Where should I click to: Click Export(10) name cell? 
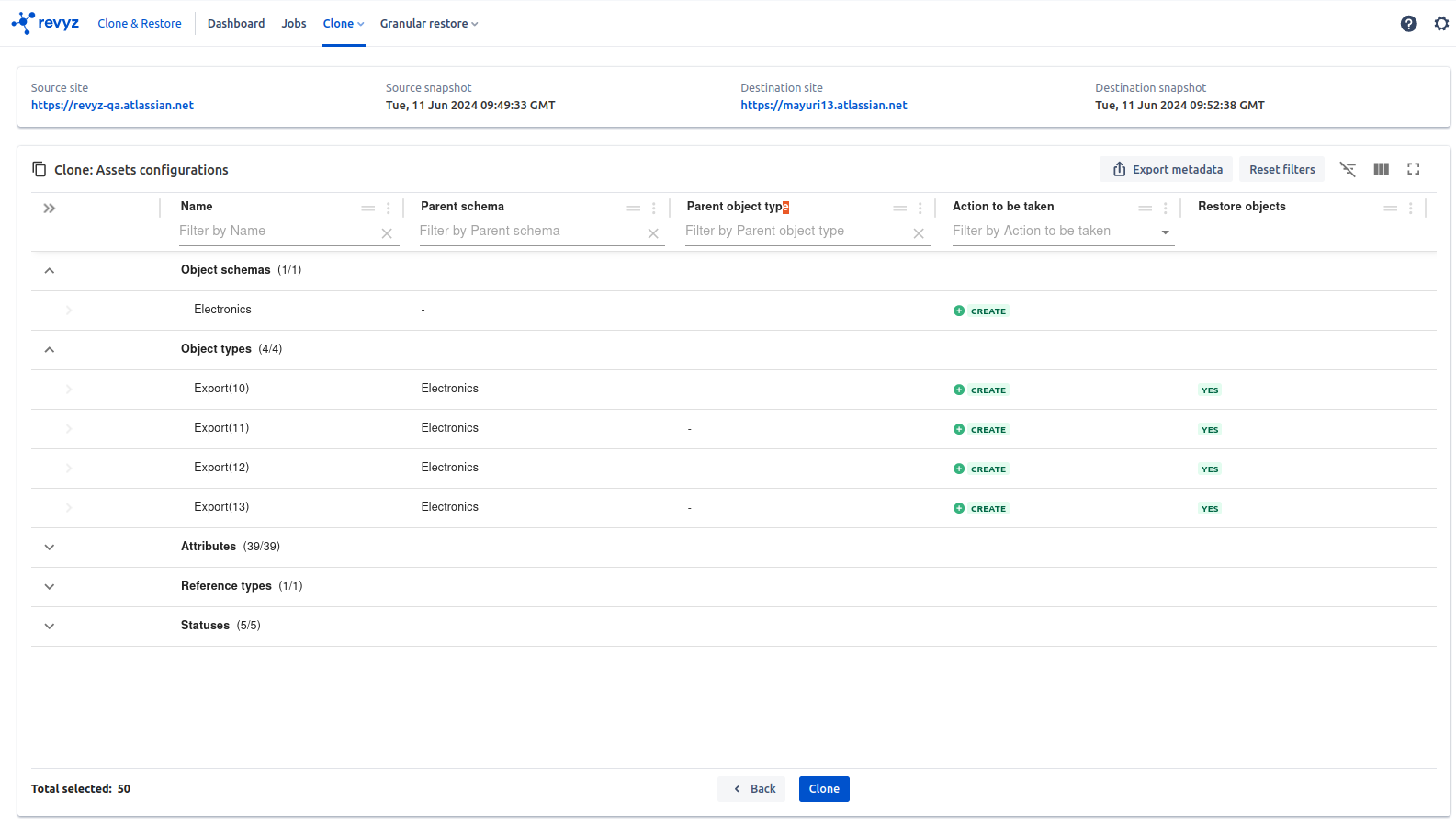[221, 389]
